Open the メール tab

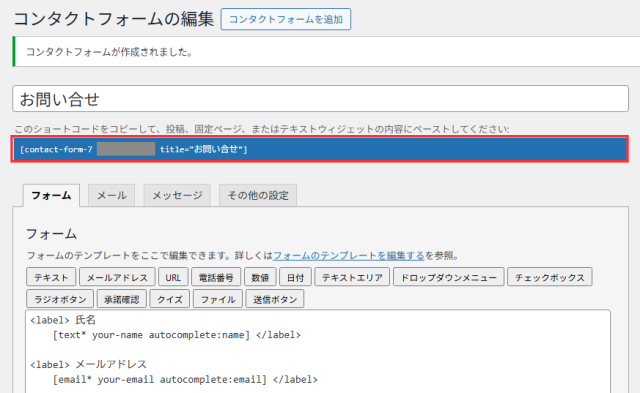[x=111, y=195]
